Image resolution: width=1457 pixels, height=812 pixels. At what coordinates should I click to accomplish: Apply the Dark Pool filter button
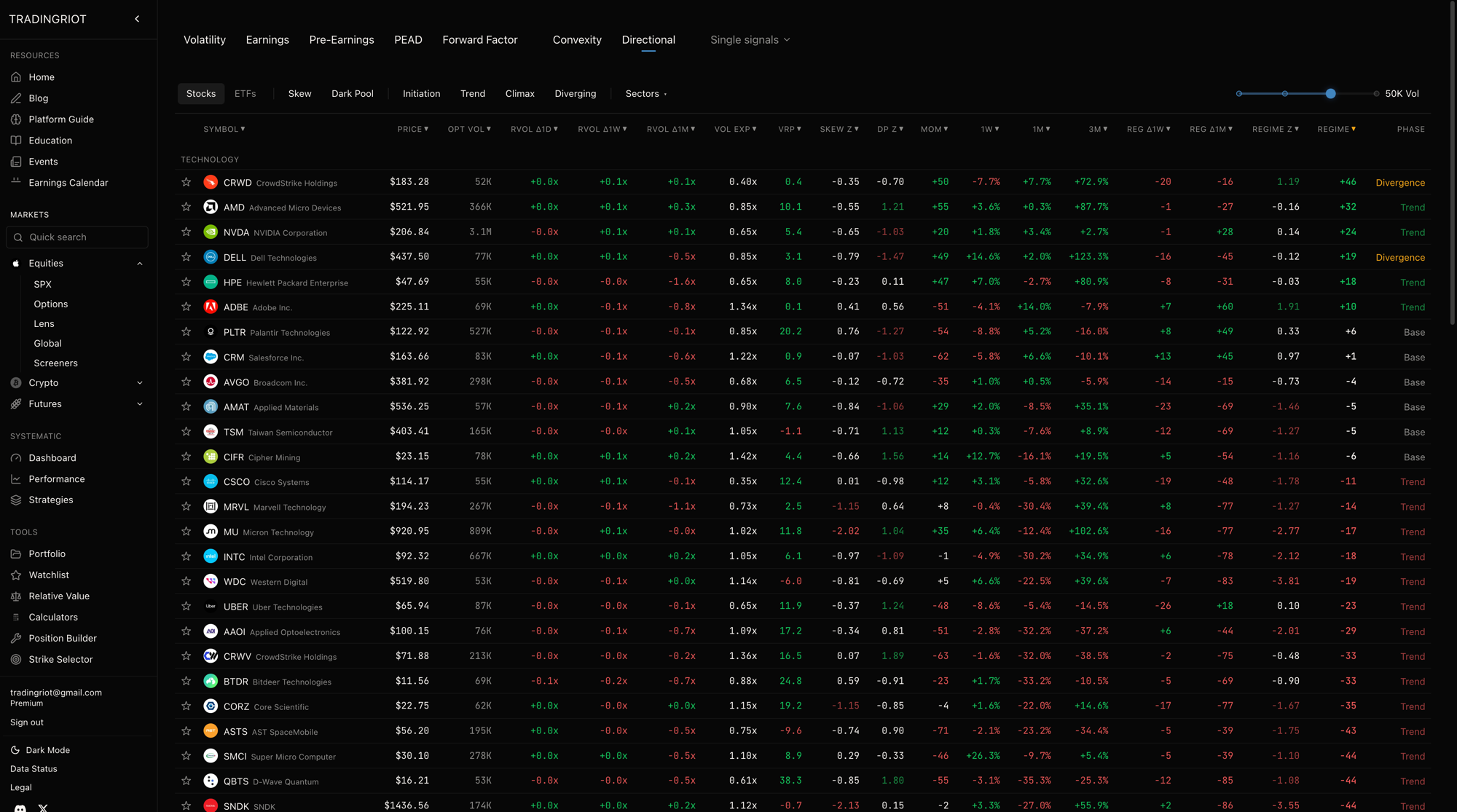click(352, 93)
